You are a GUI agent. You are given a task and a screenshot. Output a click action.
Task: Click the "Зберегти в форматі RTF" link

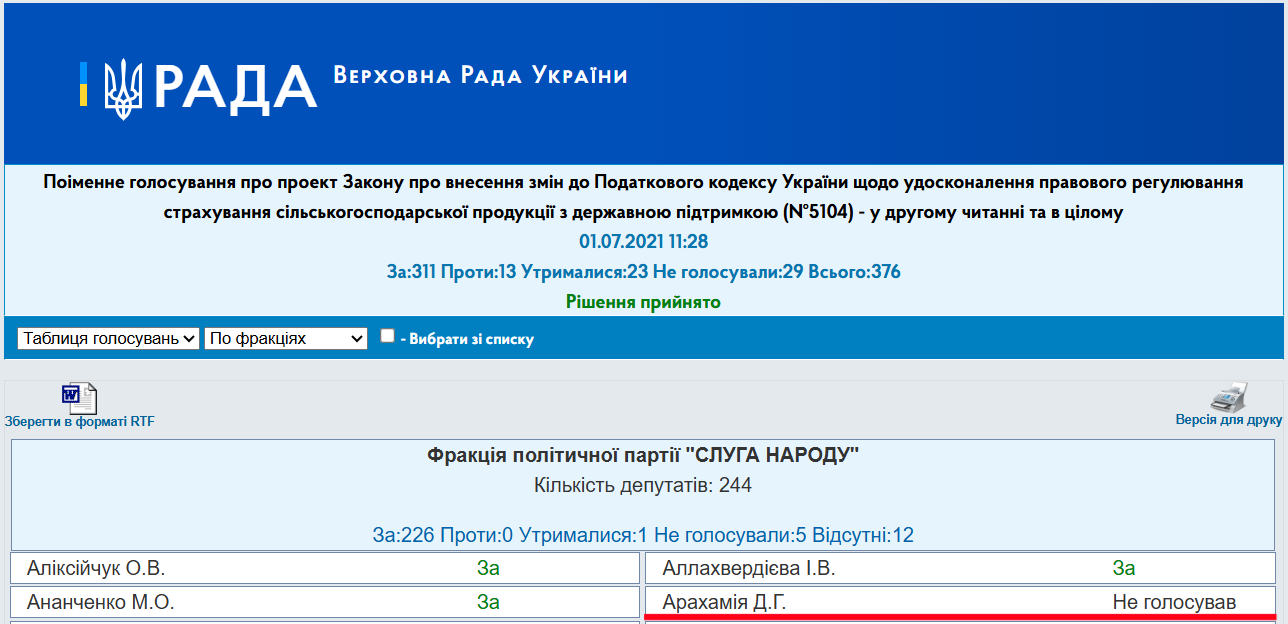pos(80,420)
